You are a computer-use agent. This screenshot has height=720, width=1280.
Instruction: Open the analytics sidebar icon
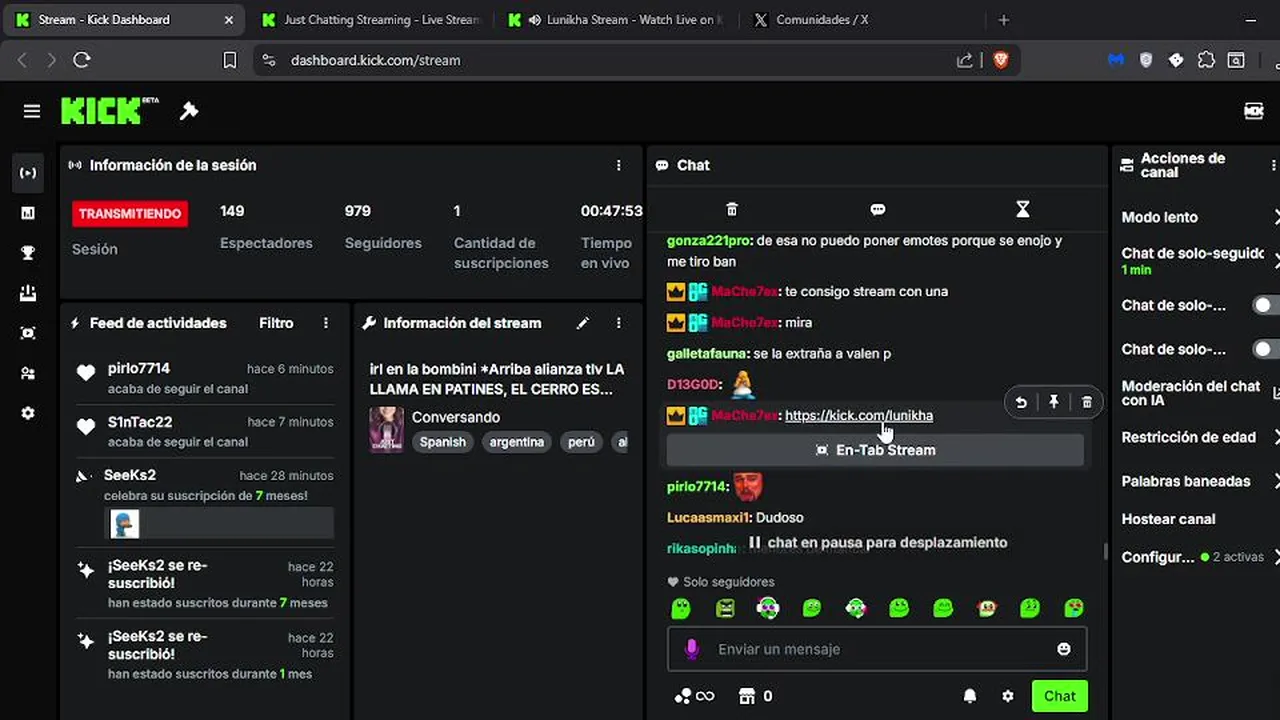[28, 213]
